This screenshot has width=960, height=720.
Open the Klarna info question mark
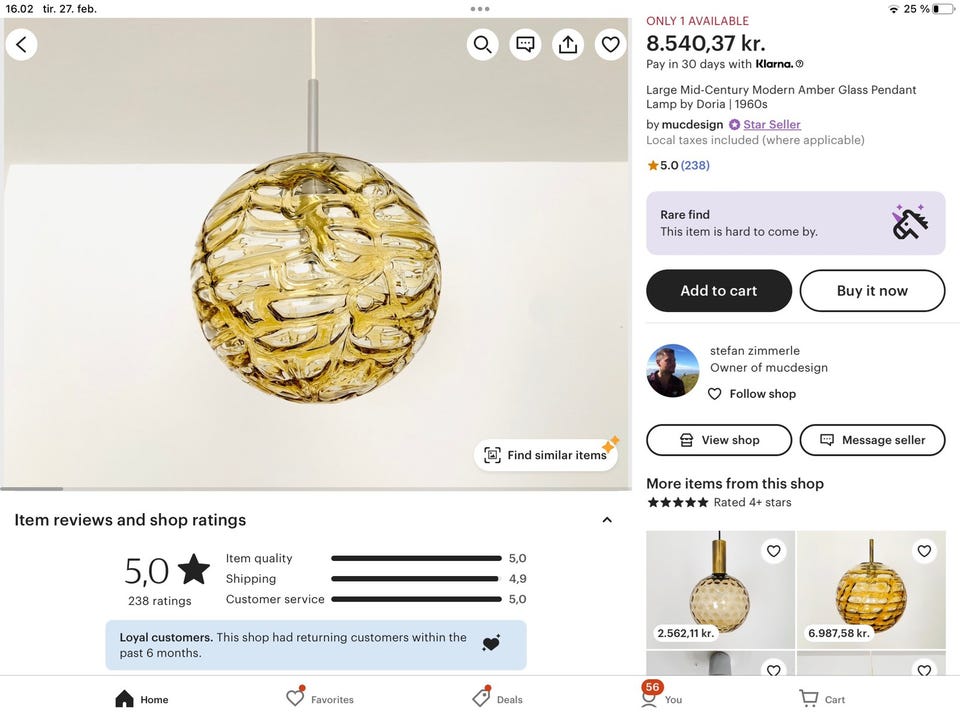pos(799,64)
